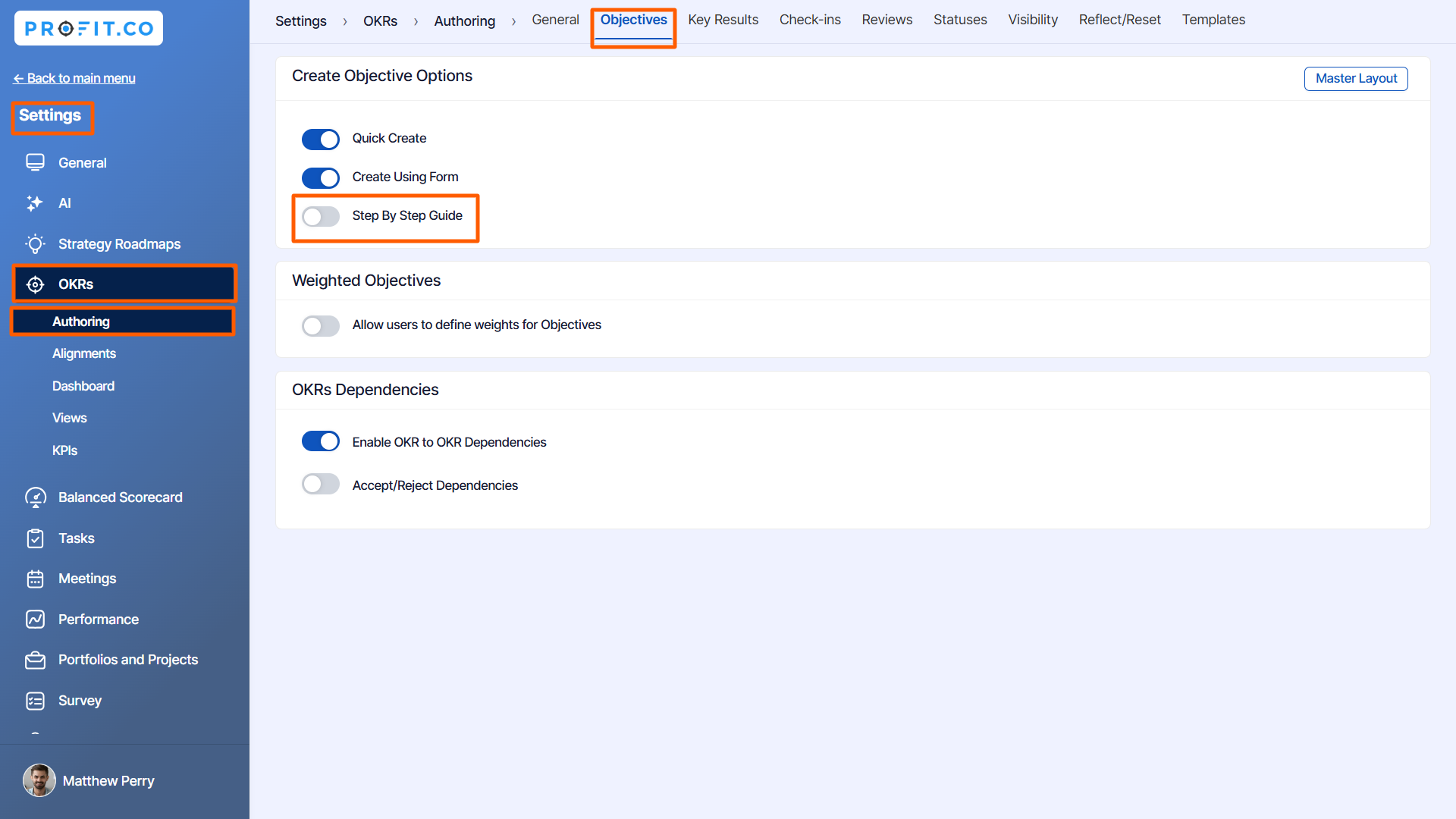Click the Master Layout button
This screenshot has height=819, width=1456.
[1355, 78]
